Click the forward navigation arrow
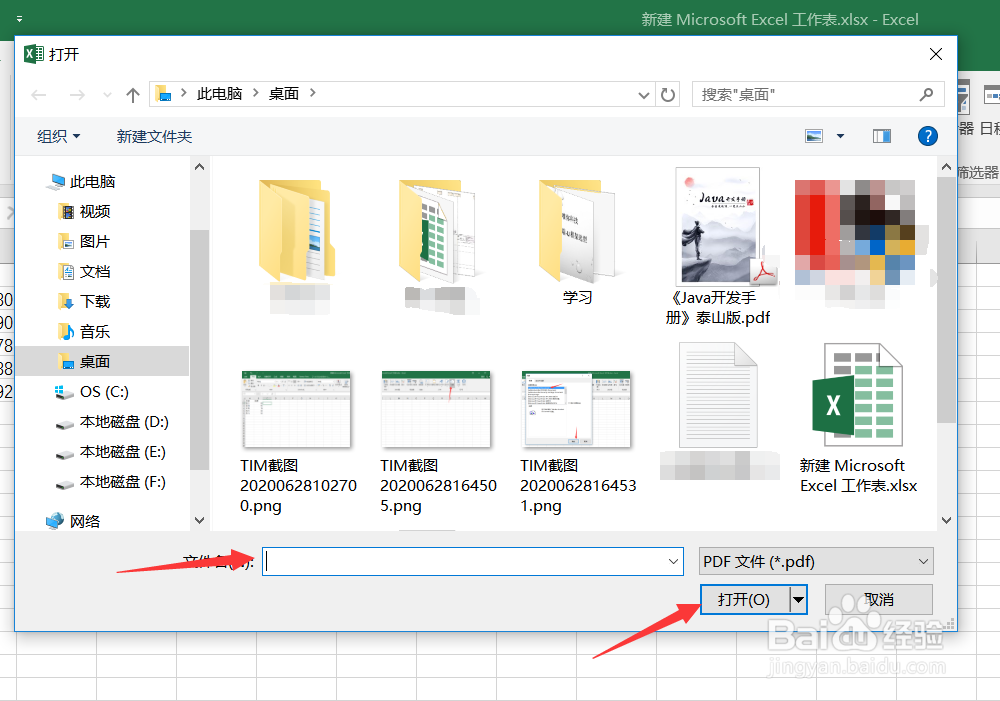 (78, 95)
